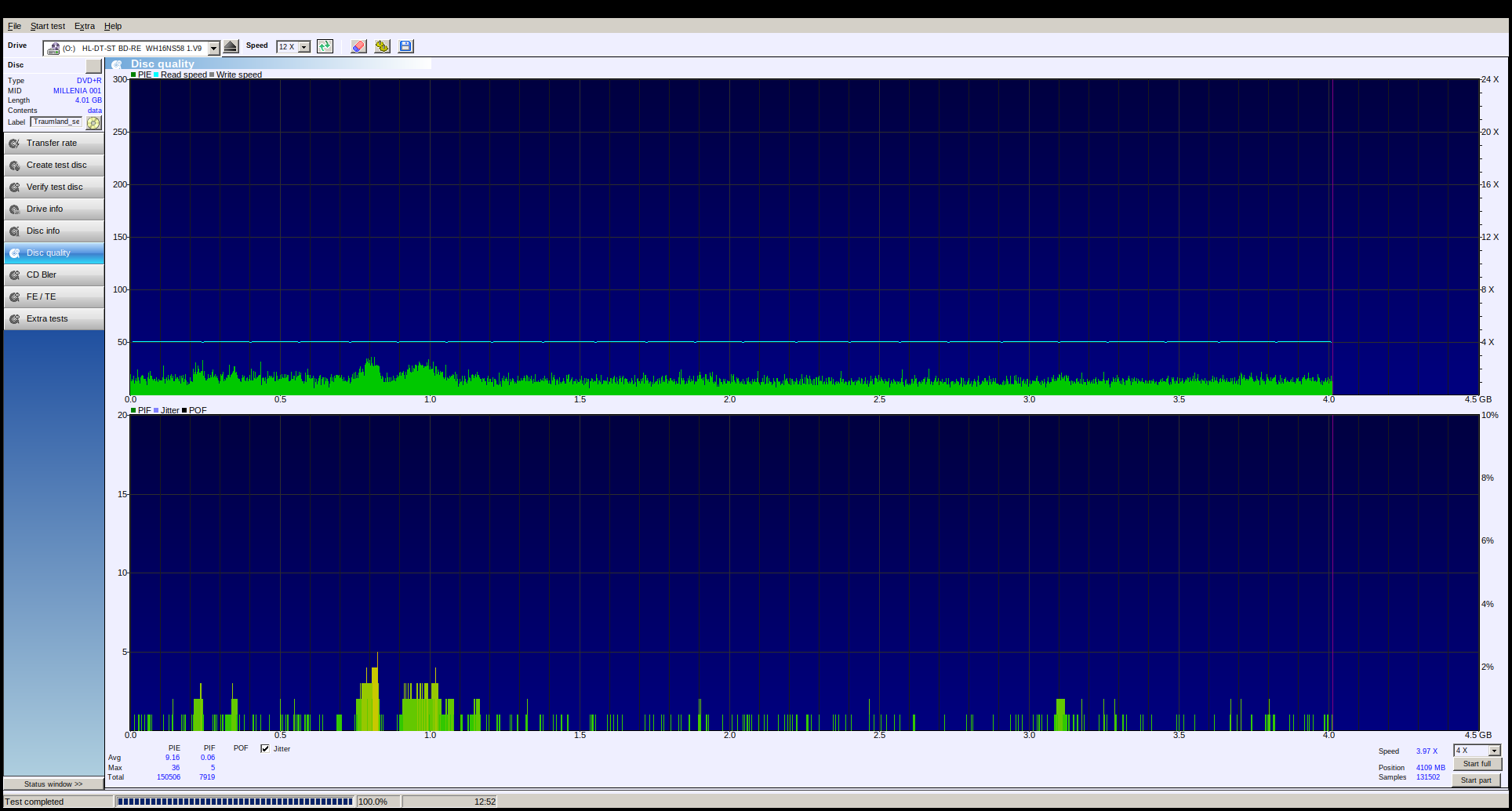Open the Extra menu
This screenshot has width=1512, height=811.
pos(83,26)
